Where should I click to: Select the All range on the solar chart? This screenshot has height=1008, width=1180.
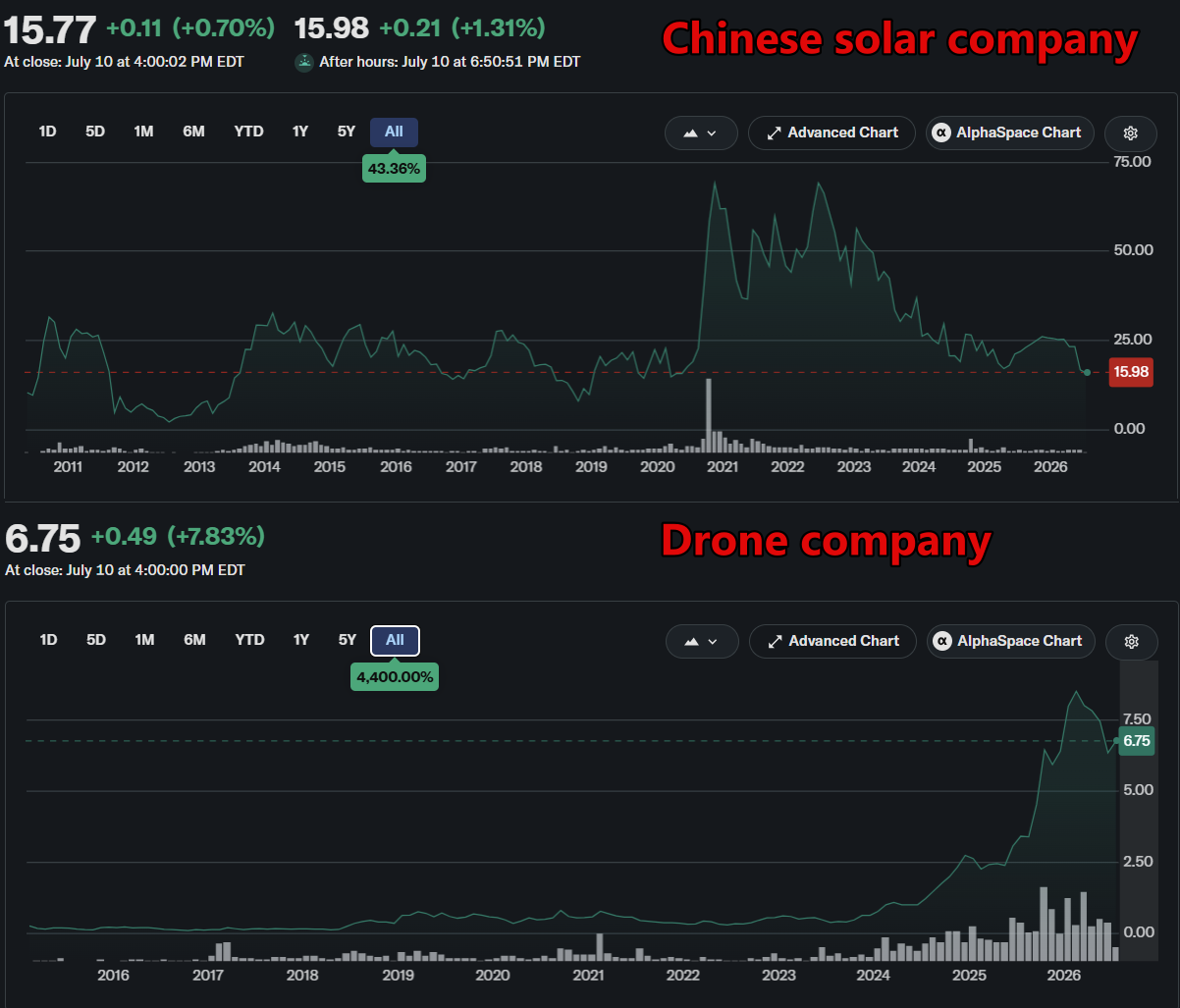394,132
